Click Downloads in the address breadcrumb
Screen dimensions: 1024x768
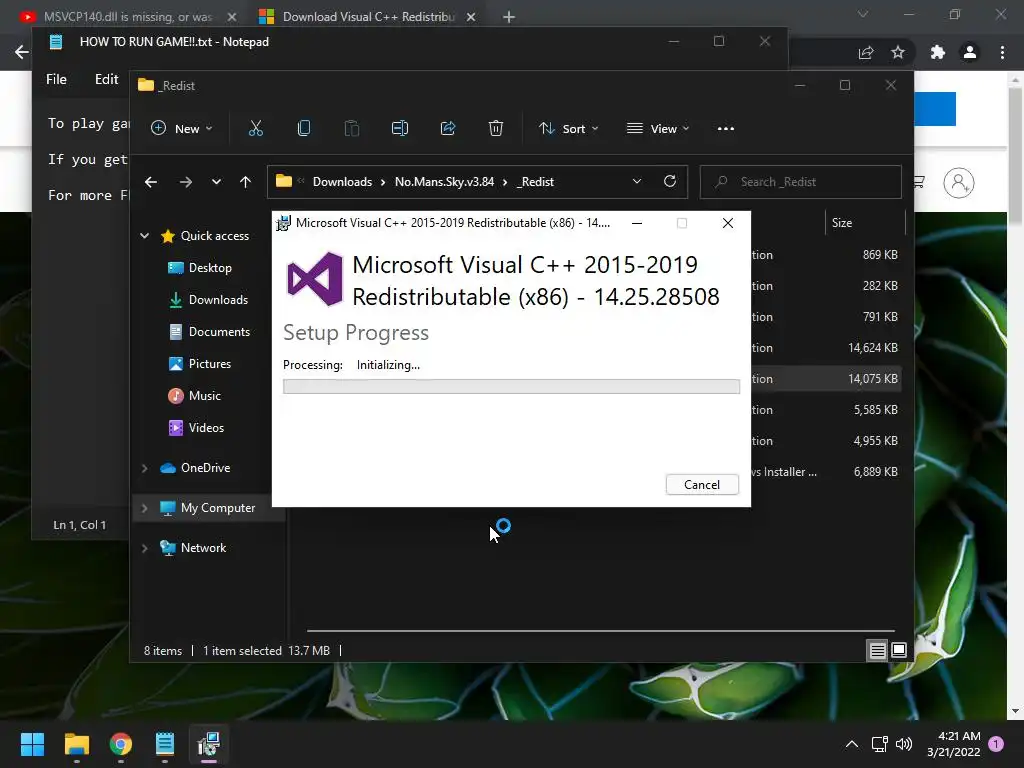pos(342,182)
